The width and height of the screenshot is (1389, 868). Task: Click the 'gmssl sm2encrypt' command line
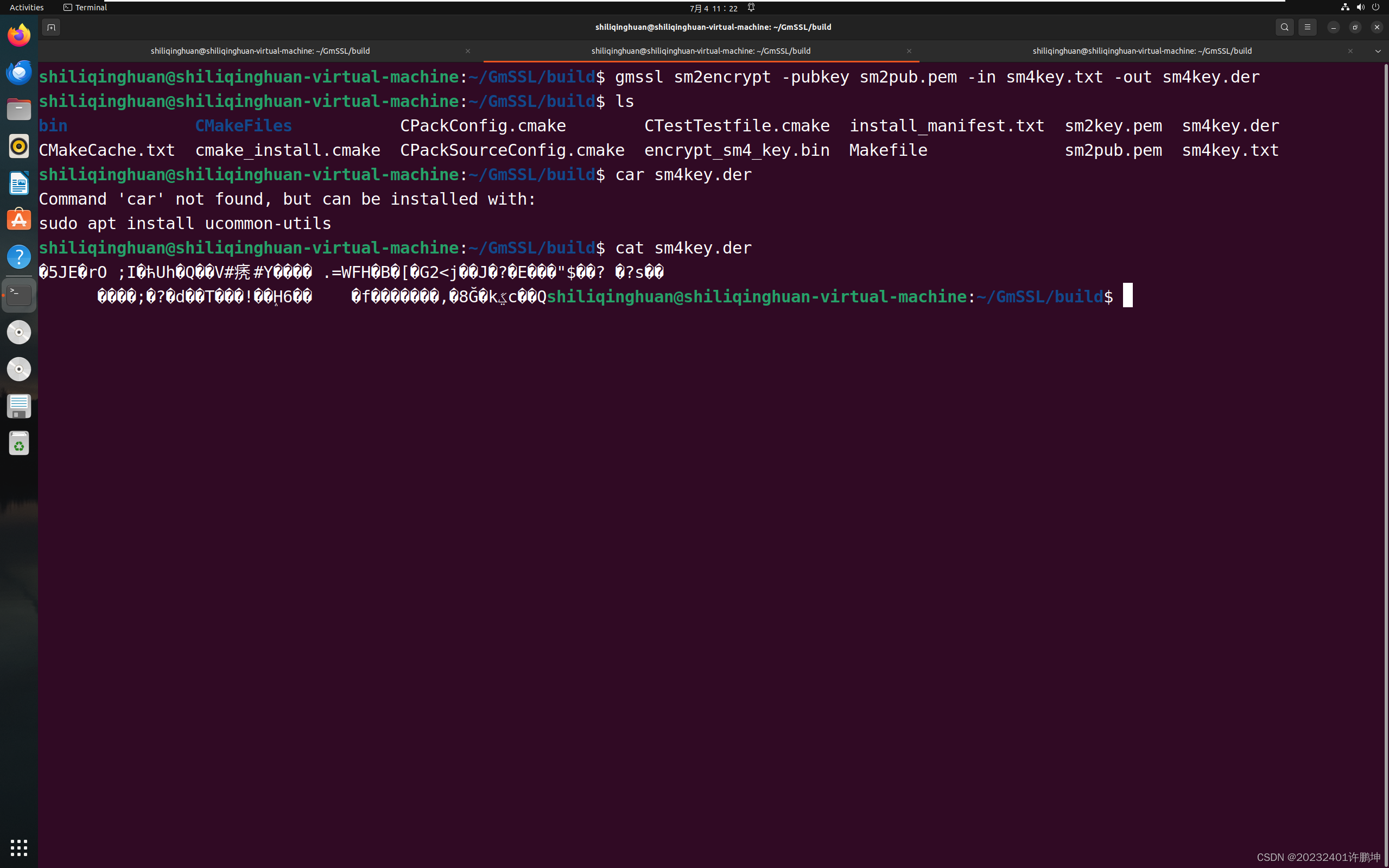(937, 77)
